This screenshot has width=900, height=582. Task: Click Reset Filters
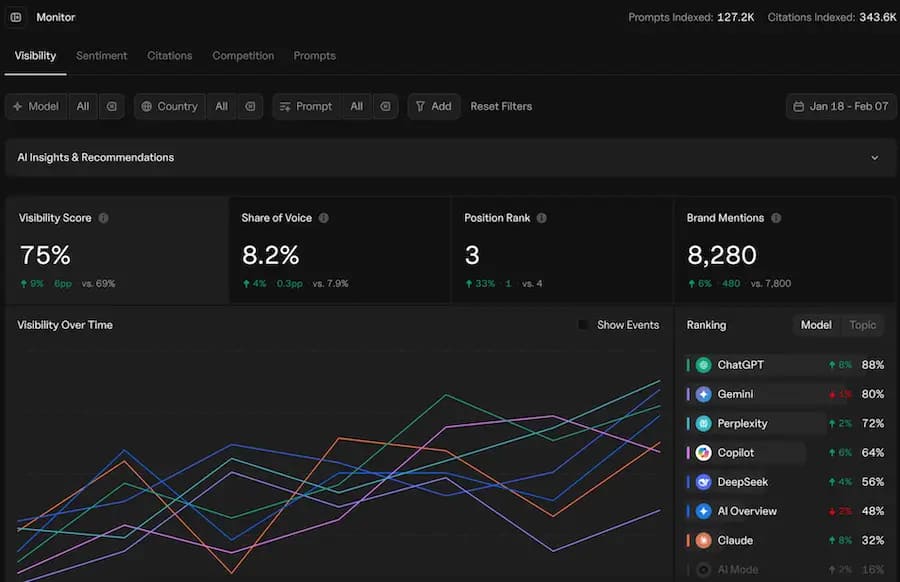click(x=501, y=107)
